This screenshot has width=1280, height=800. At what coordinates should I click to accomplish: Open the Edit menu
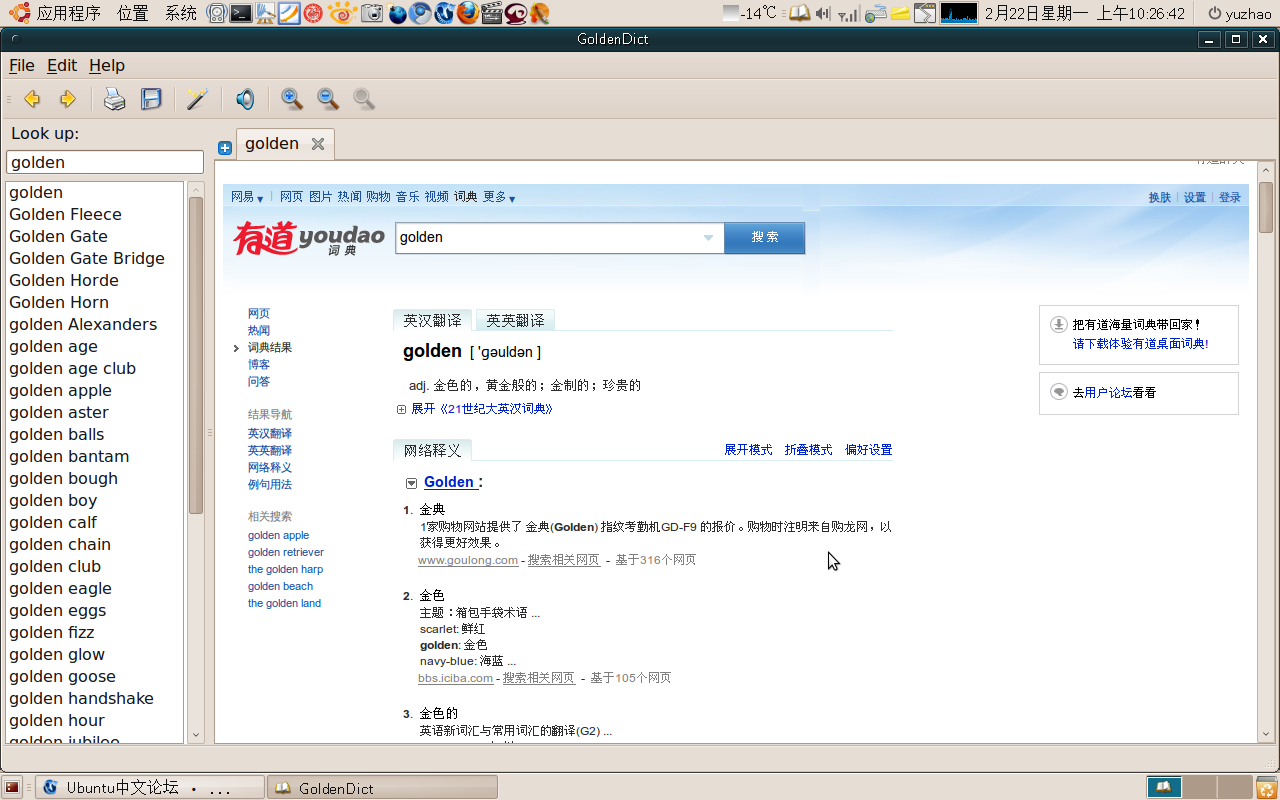(62, 65)
